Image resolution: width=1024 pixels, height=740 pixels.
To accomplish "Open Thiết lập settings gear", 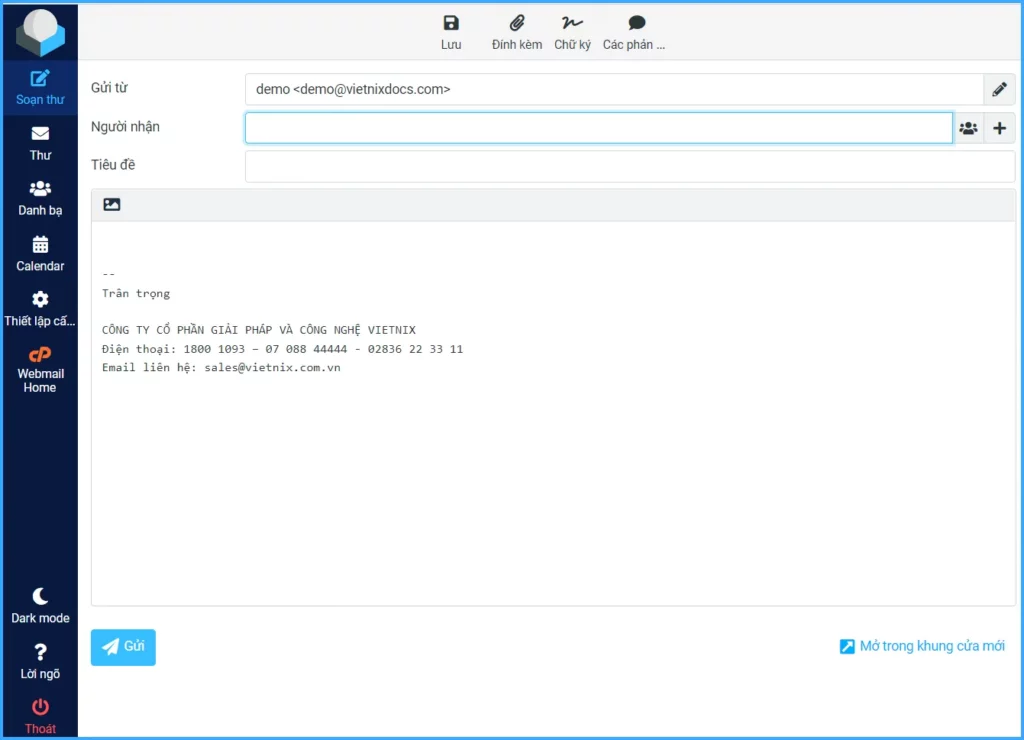I will (x=40, y=308).
